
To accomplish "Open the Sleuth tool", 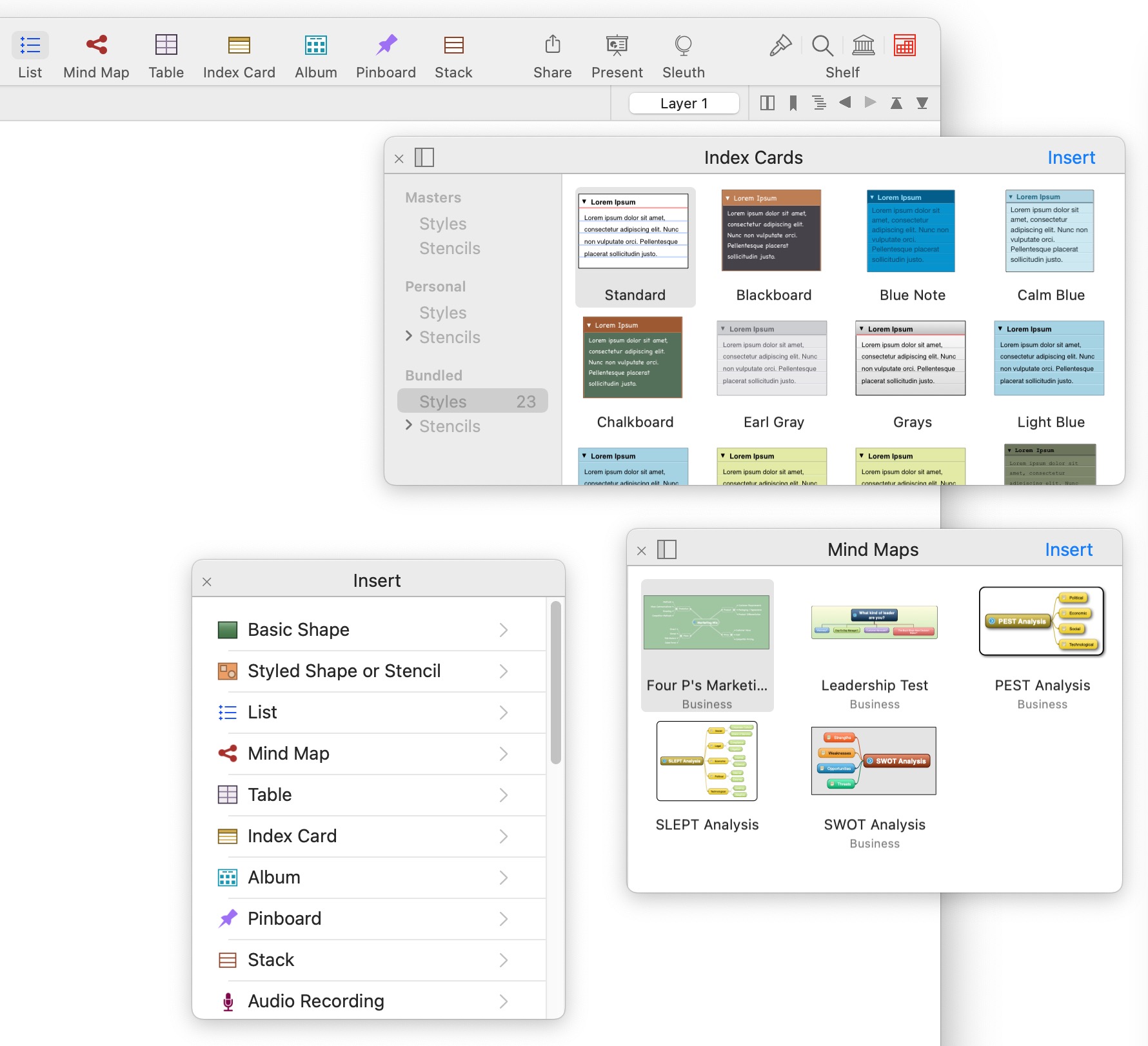I will (683, 45).
